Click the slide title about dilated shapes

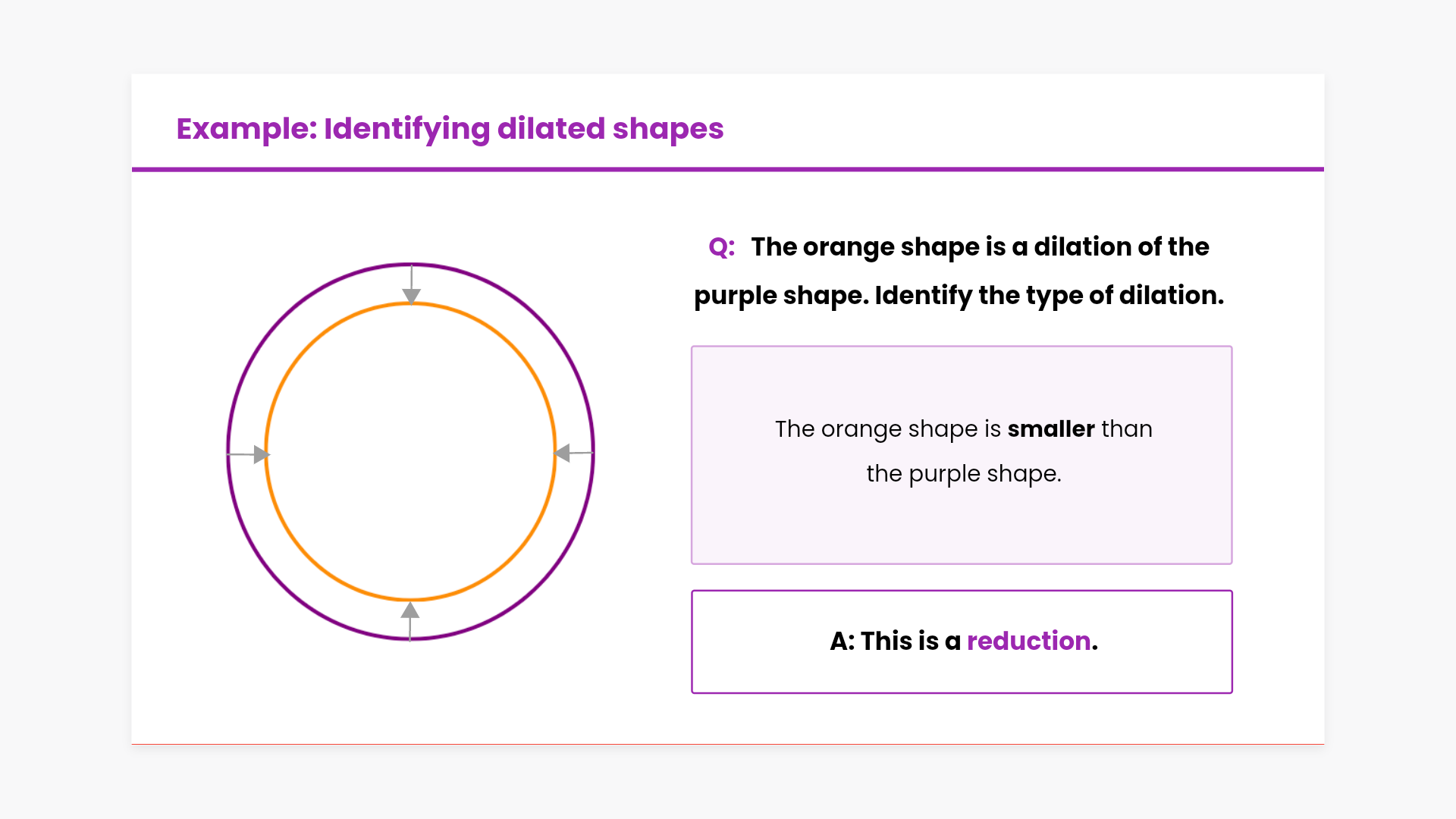[x=450, y=129]
